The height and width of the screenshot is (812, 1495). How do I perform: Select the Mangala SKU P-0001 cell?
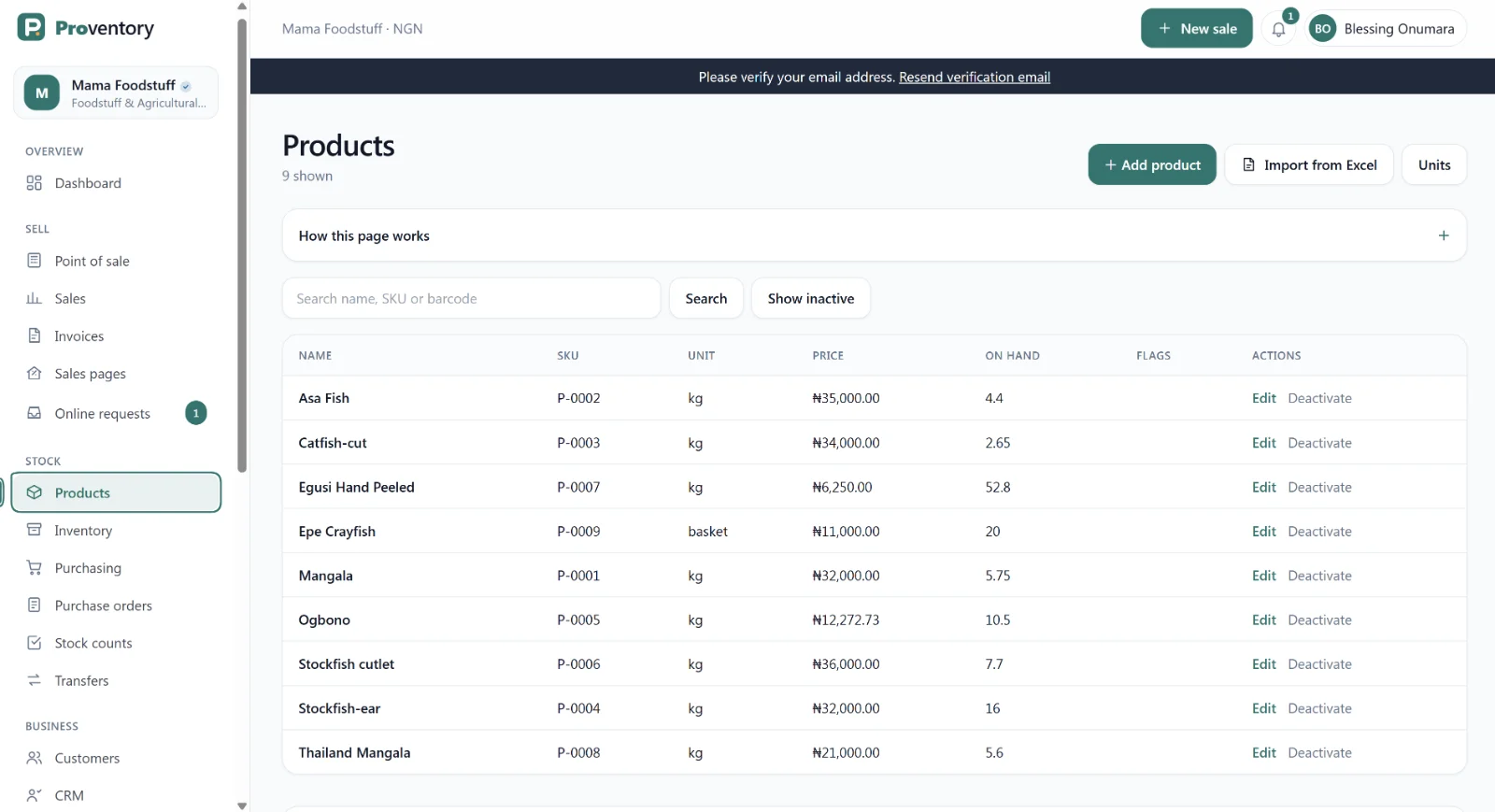coord(578,576)
